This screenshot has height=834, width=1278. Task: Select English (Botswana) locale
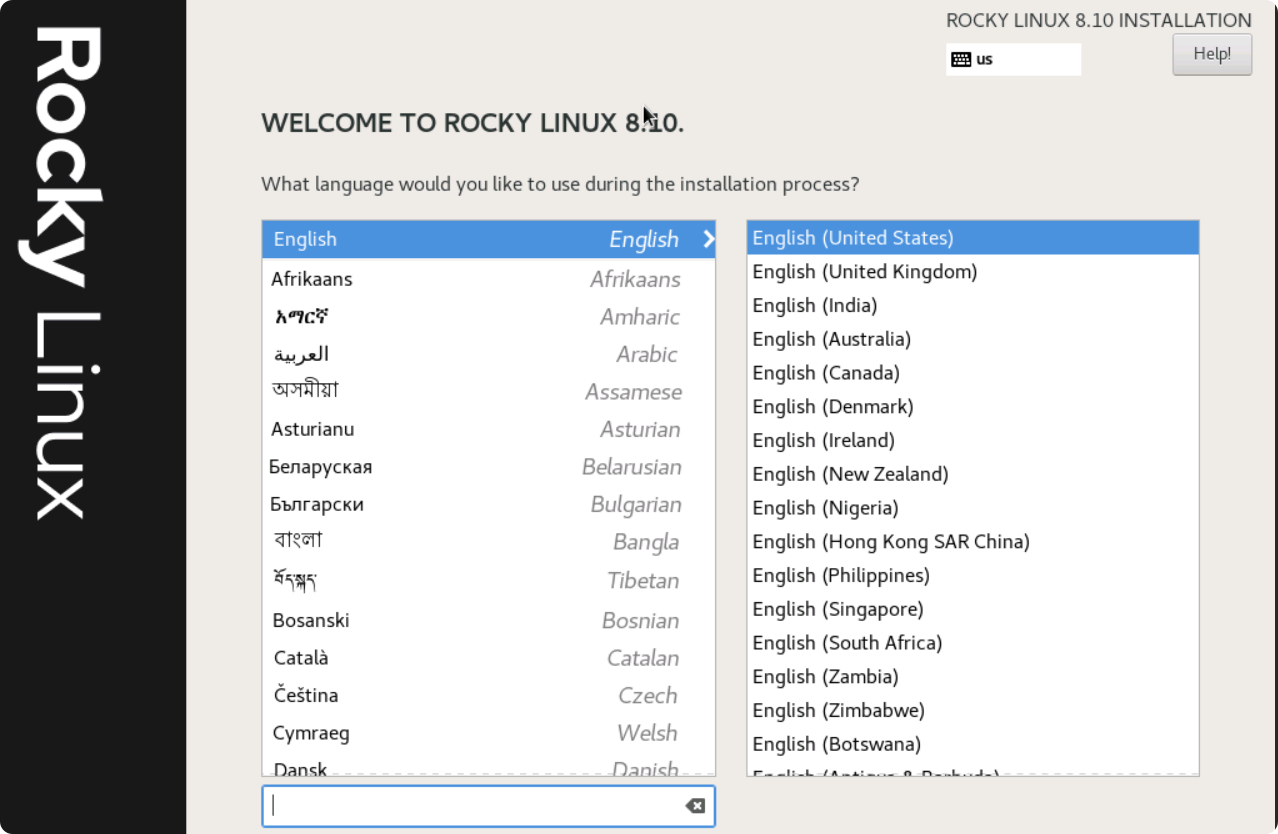click(973, 744)
